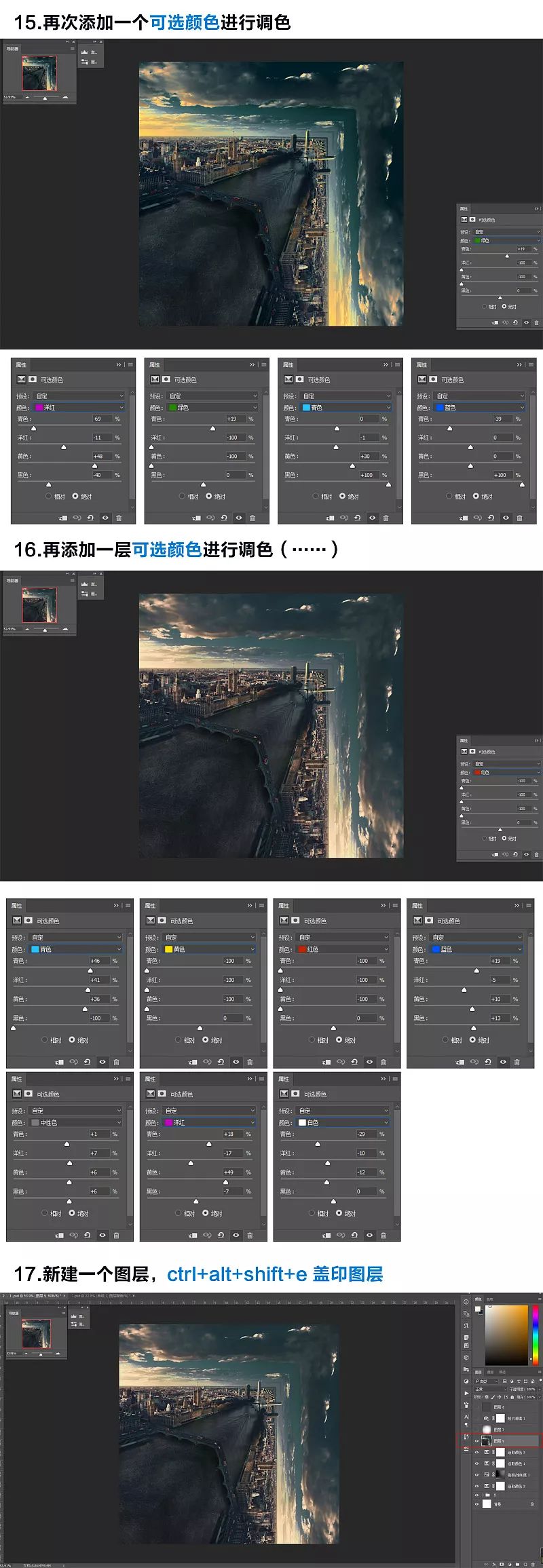
Task: Open the Info panel icon in collapsed dock
Action: point(466,1301)
